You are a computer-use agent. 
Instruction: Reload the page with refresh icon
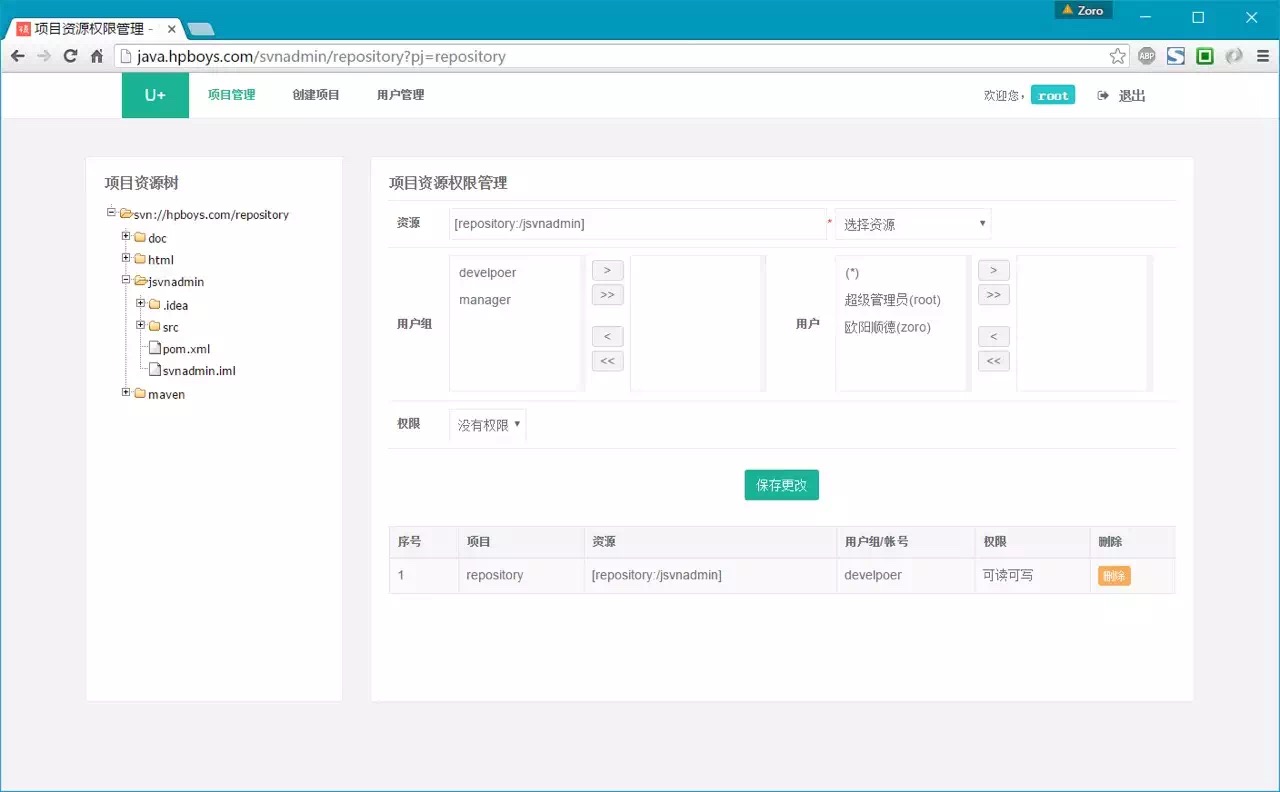click(70, 56)
